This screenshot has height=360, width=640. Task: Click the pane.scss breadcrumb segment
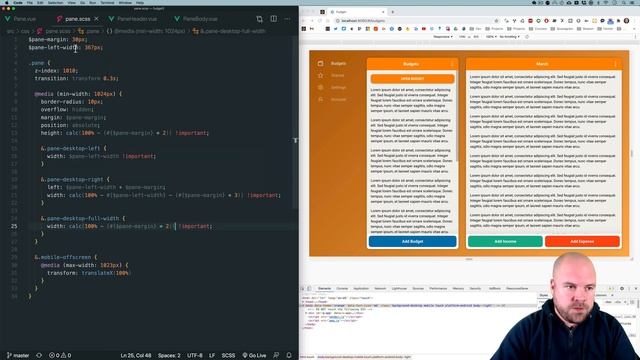(54, 31)
